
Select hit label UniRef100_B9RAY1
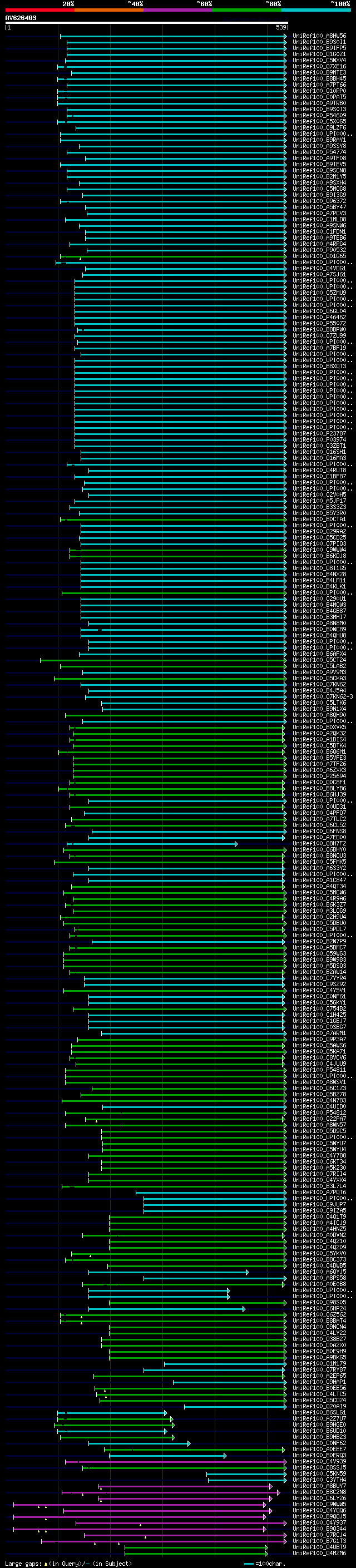pyautogui.click(x=319, y=140)
